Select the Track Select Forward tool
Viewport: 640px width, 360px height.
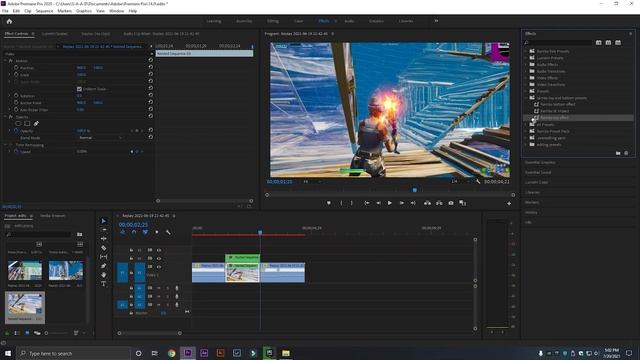(104, 230)
